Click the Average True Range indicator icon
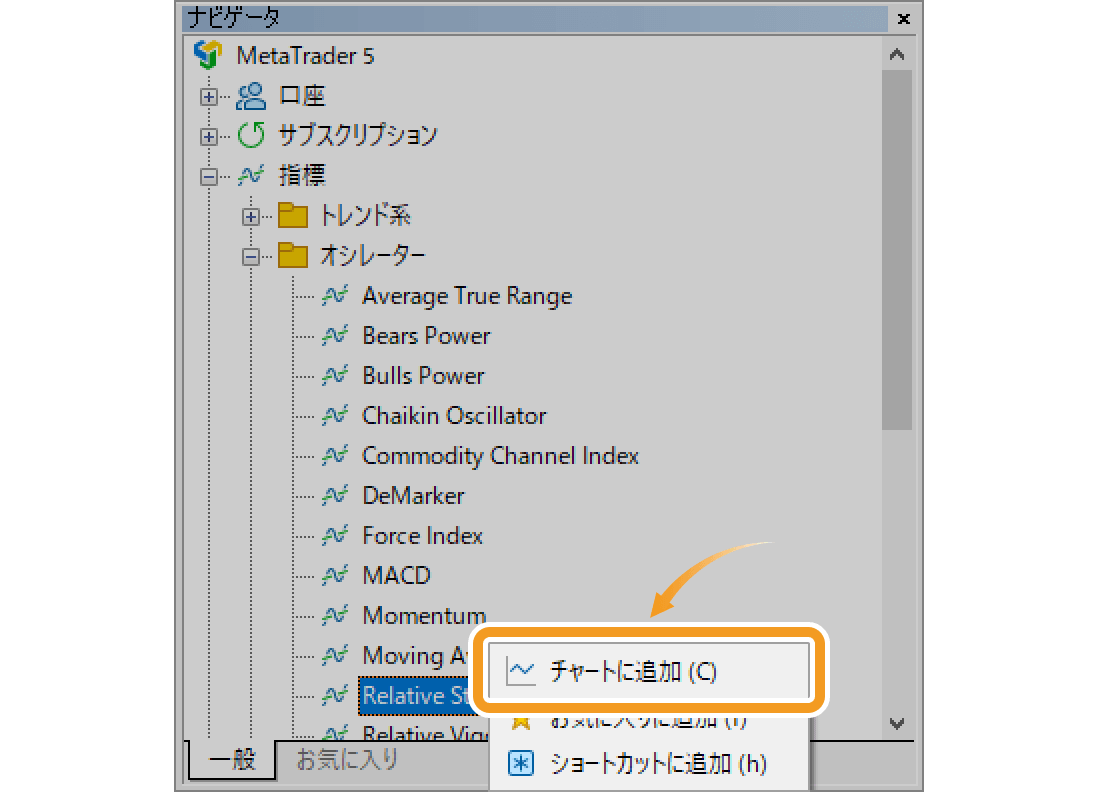This screenshot has height=792, width=1100. click(335, 296)
